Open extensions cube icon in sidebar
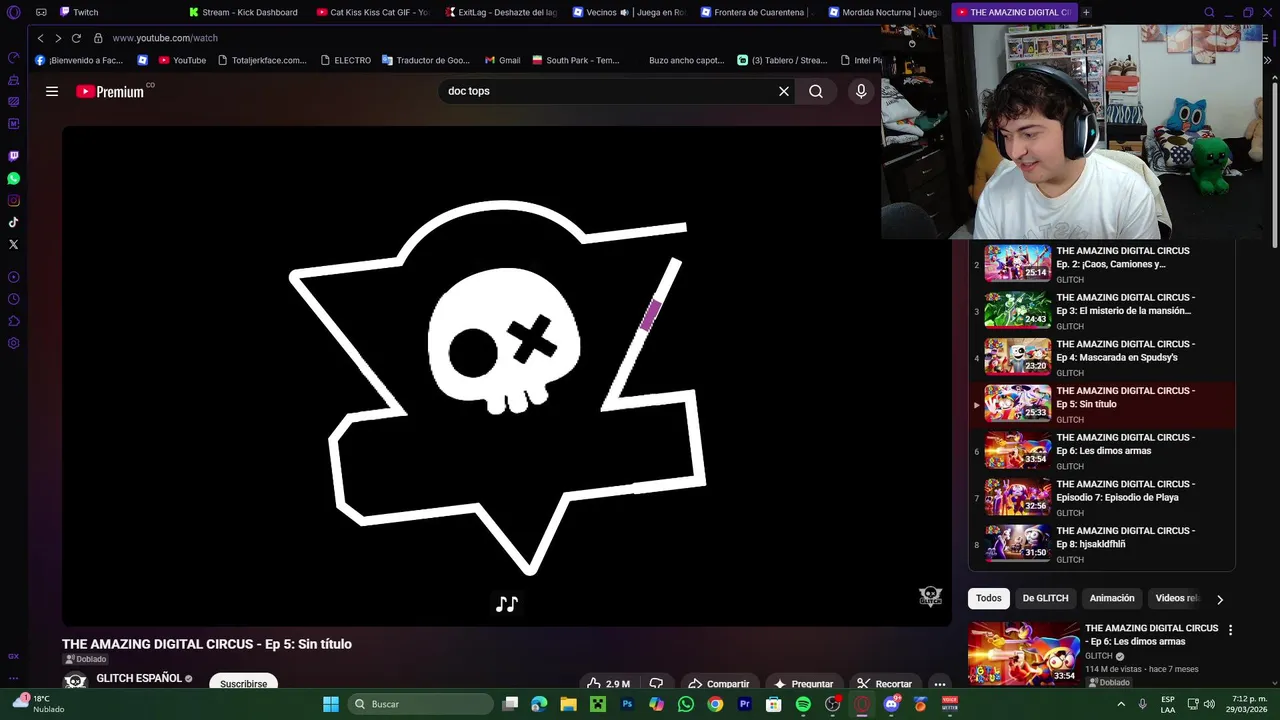The height and width of the screenshot is (720, 1280). (x=13, y=321)
